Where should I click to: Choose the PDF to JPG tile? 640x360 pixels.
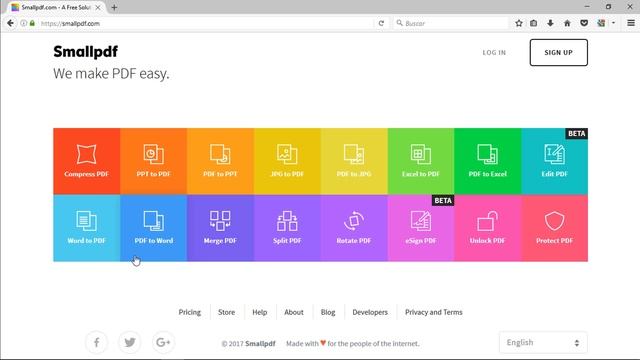point(354,161)
